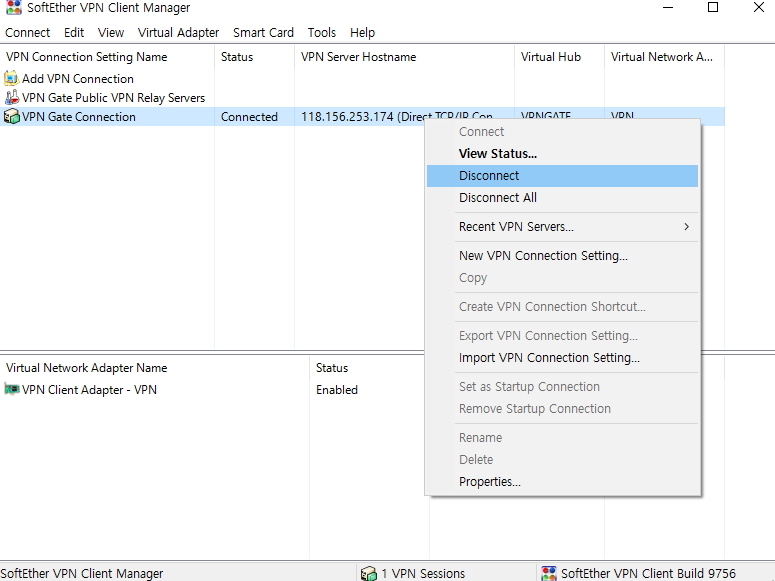This screenshot has height=581, width=775.
Task: Sort by Virtual Hub column header
Action: pos(560,57)
